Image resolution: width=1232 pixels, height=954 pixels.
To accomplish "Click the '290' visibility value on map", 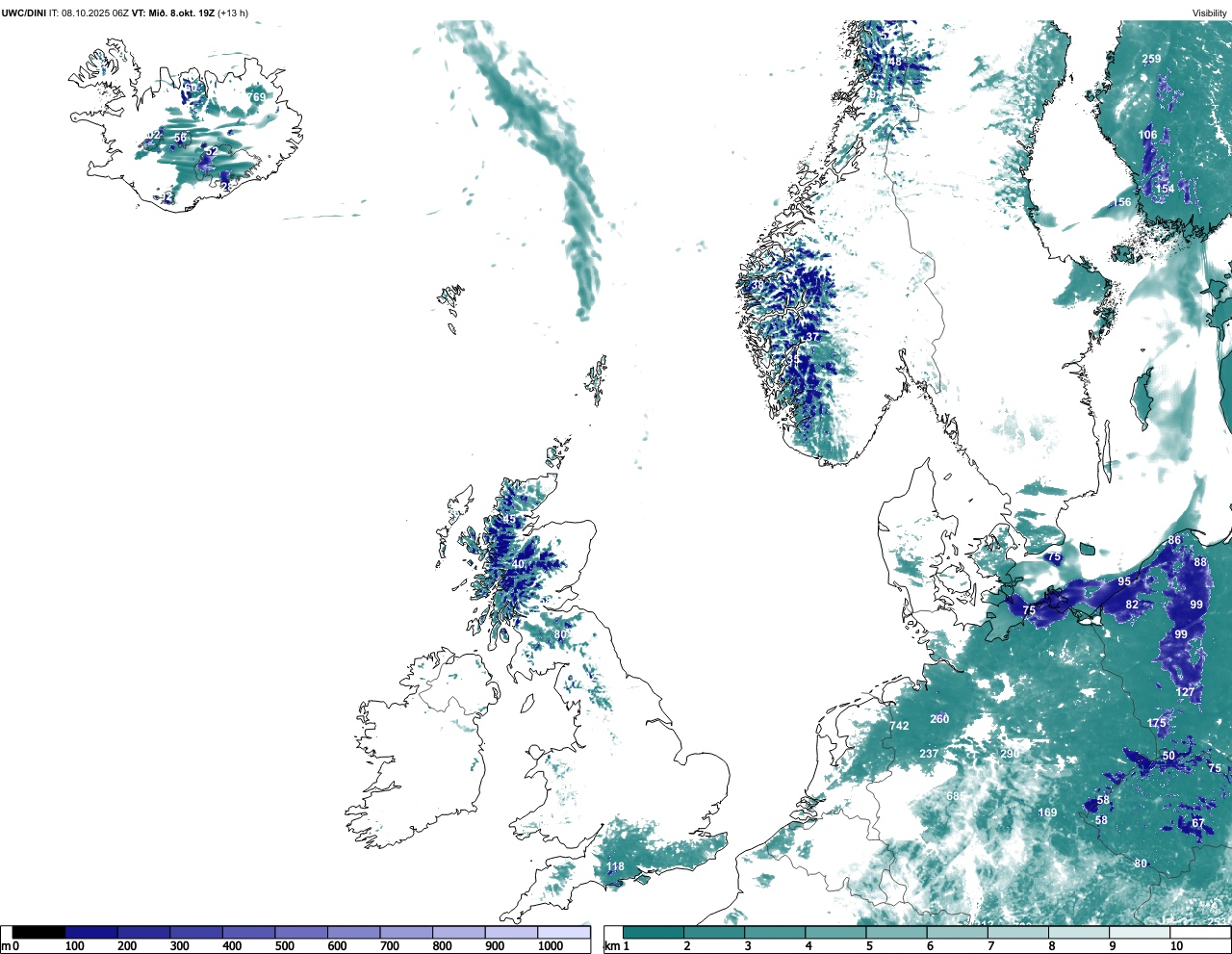I will pyautogui.click(x=1009, y=754).
